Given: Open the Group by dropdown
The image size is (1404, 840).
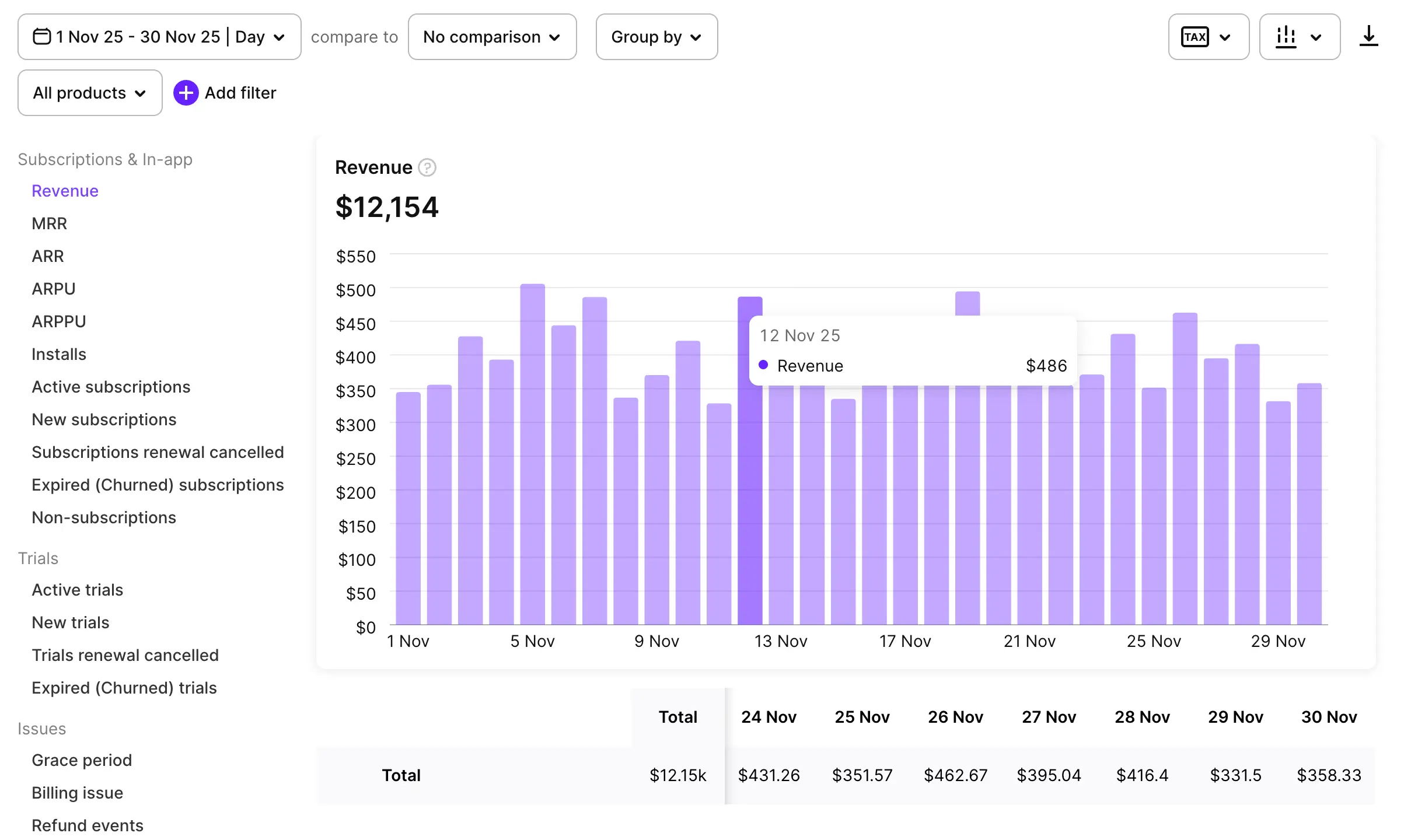Looking at the screenshot, I should [656, 37].
